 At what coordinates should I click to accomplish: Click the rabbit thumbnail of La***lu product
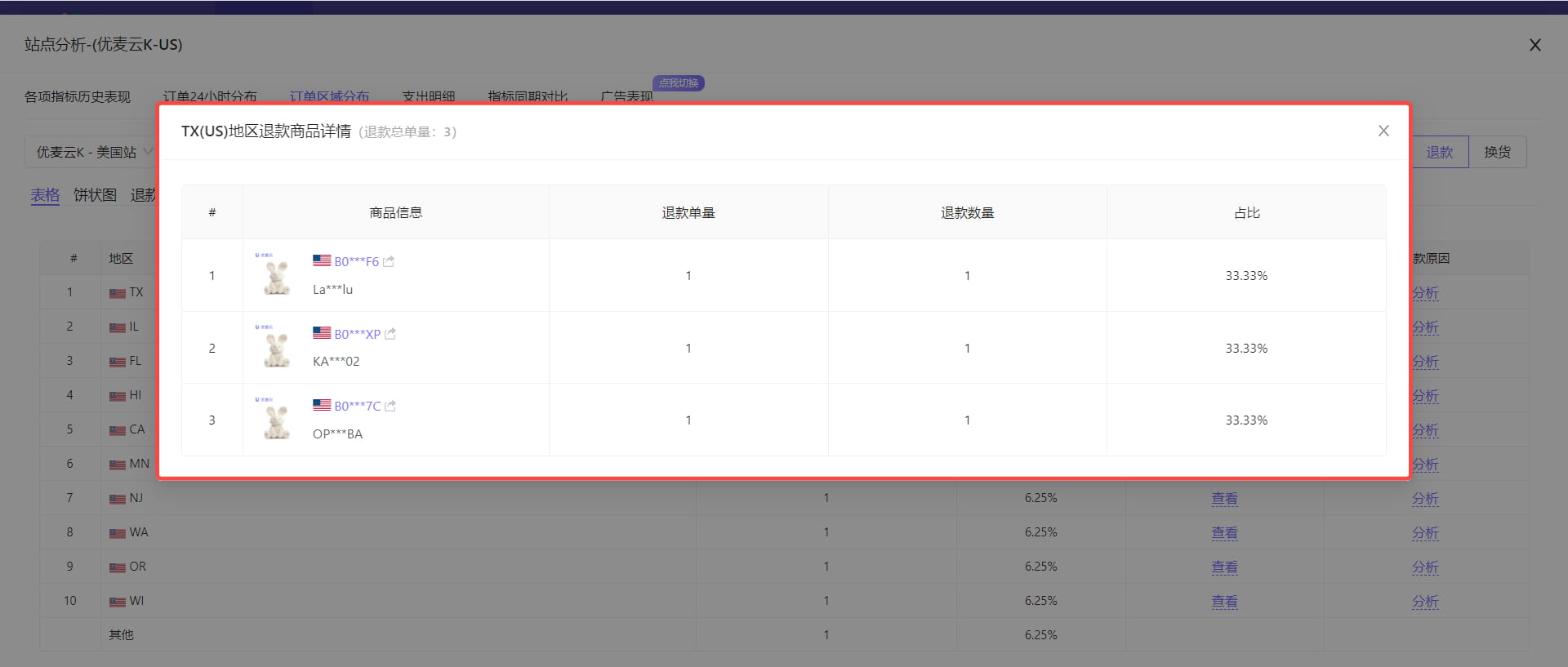click(x=277, y=275)
